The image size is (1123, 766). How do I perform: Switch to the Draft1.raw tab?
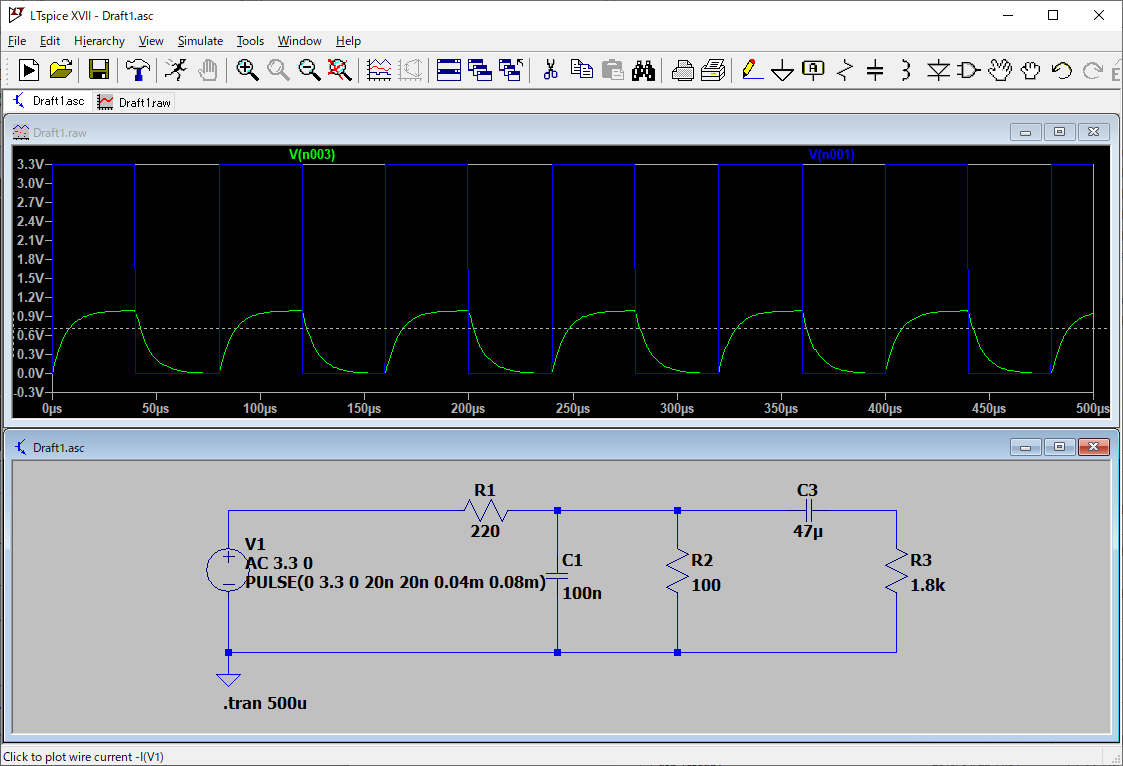(135, 102)
